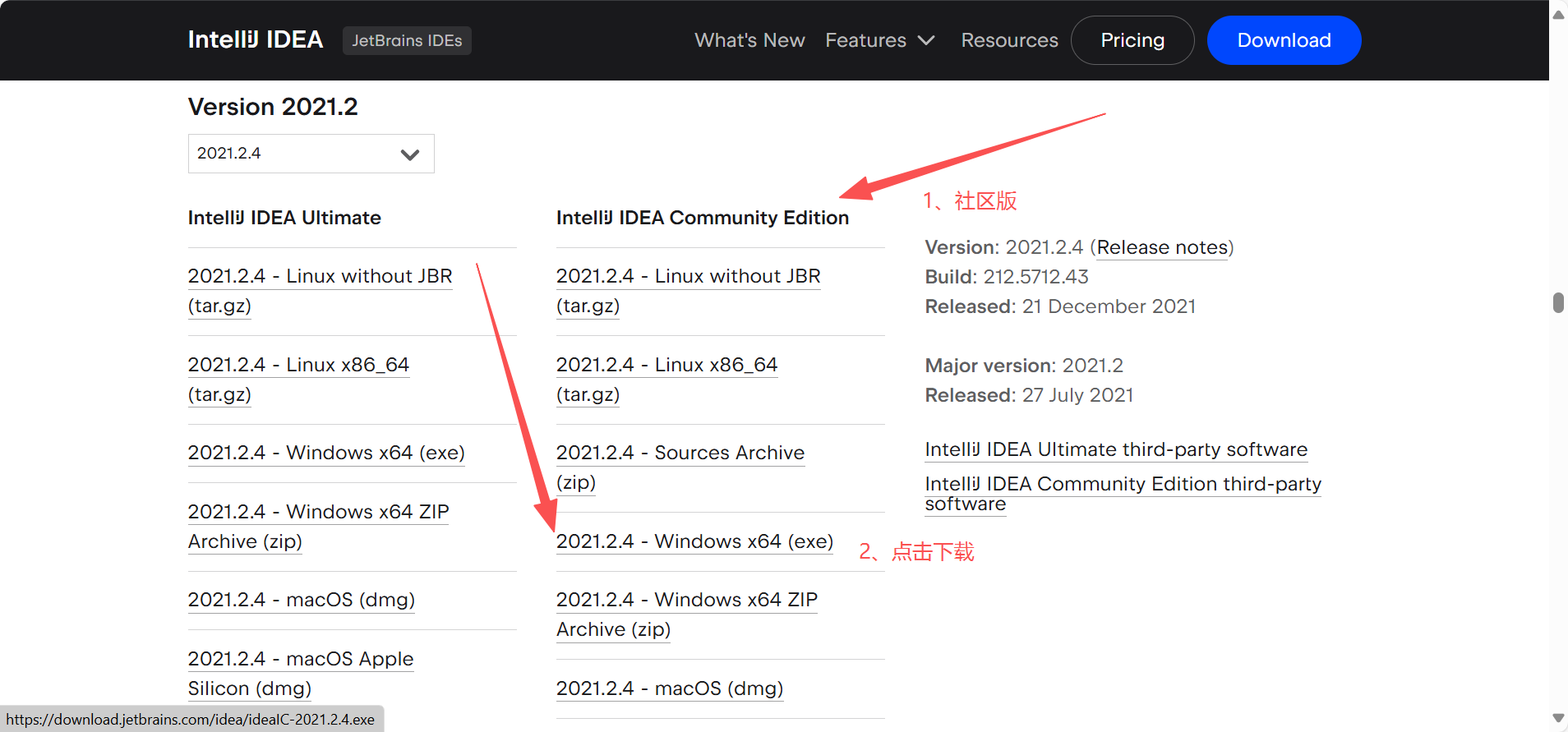1568x732 pixels.
Task: Download Community Linux x86_64 (tar.gz)
Action: (667, 380)
